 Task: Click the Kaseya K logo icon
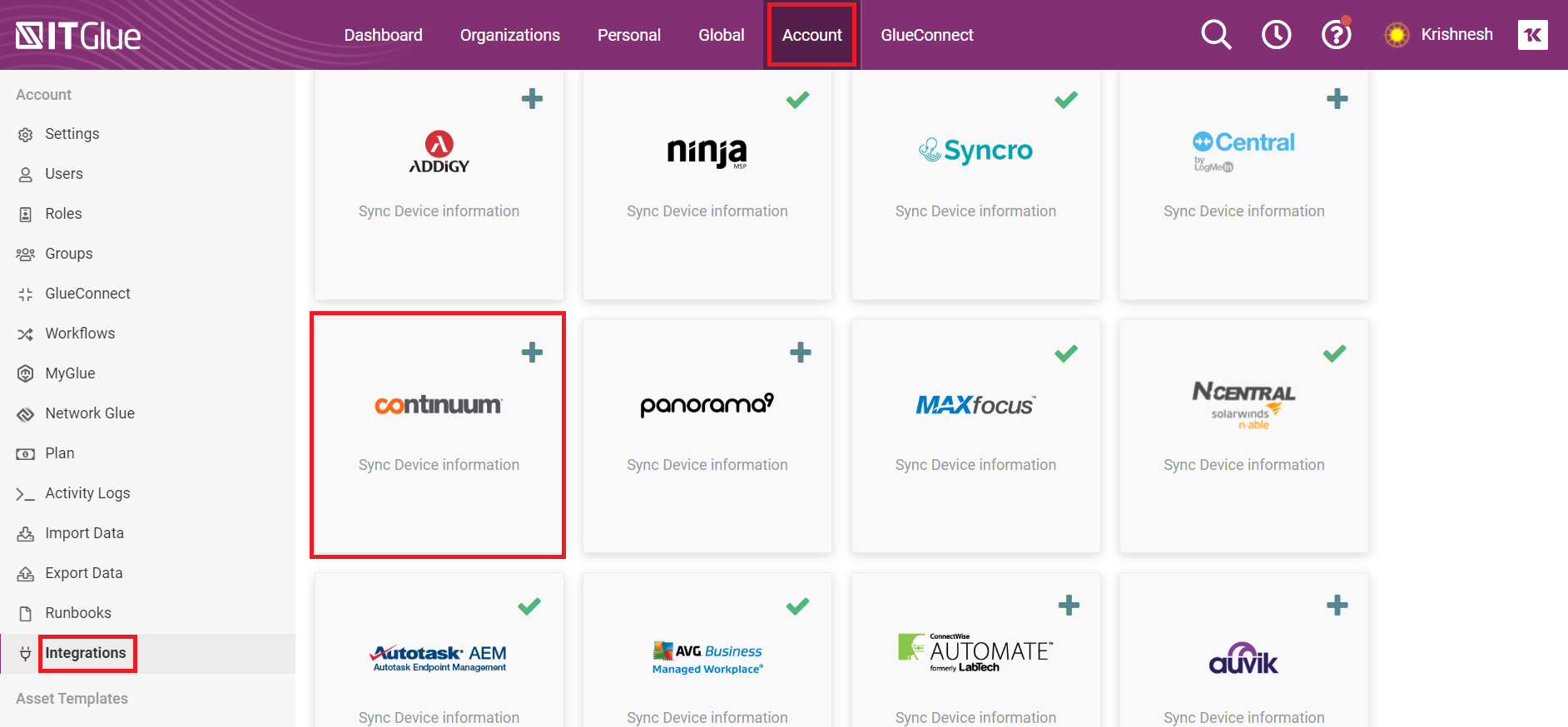1532,35
